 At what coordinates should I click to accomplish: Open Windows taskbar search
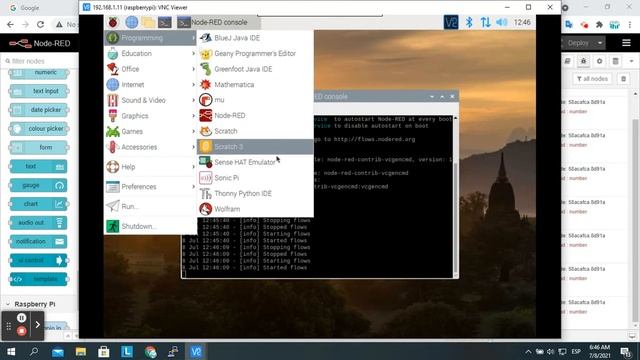[34, 351]
